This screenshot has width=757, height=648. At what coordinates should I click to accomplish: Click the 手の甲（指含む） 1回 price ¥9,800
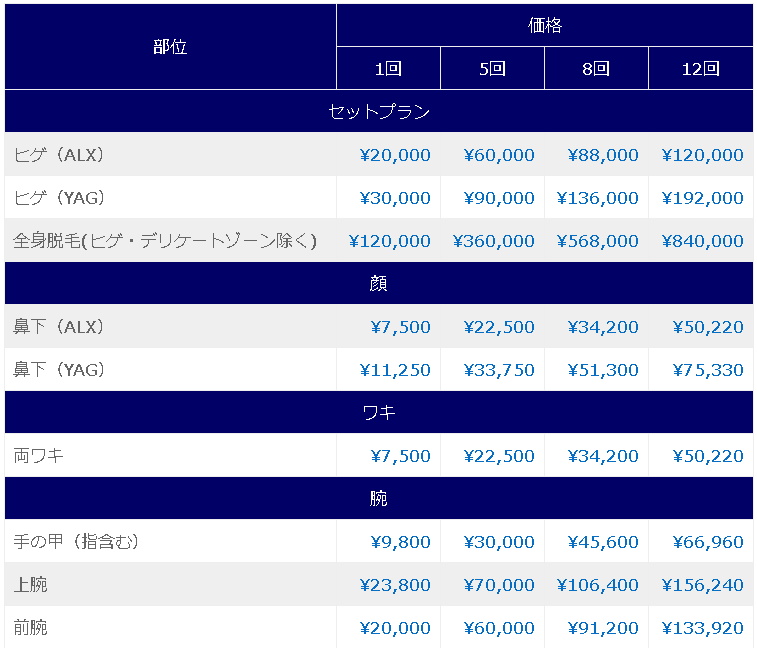[x=401, y=542]
